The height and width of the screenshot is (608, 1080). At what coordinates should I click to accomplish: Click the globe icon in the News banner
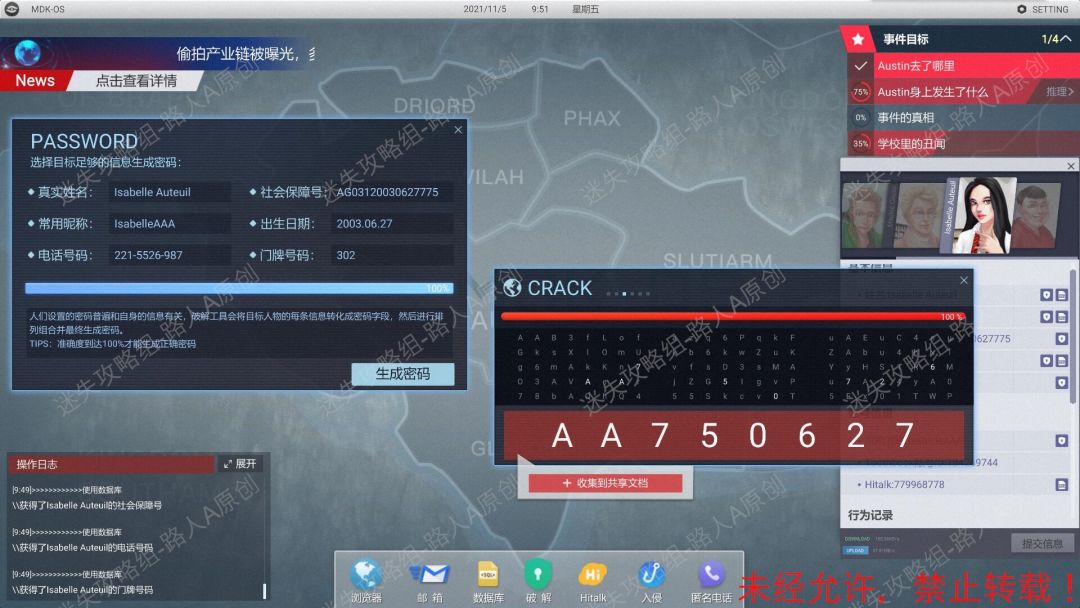(28, 52)
